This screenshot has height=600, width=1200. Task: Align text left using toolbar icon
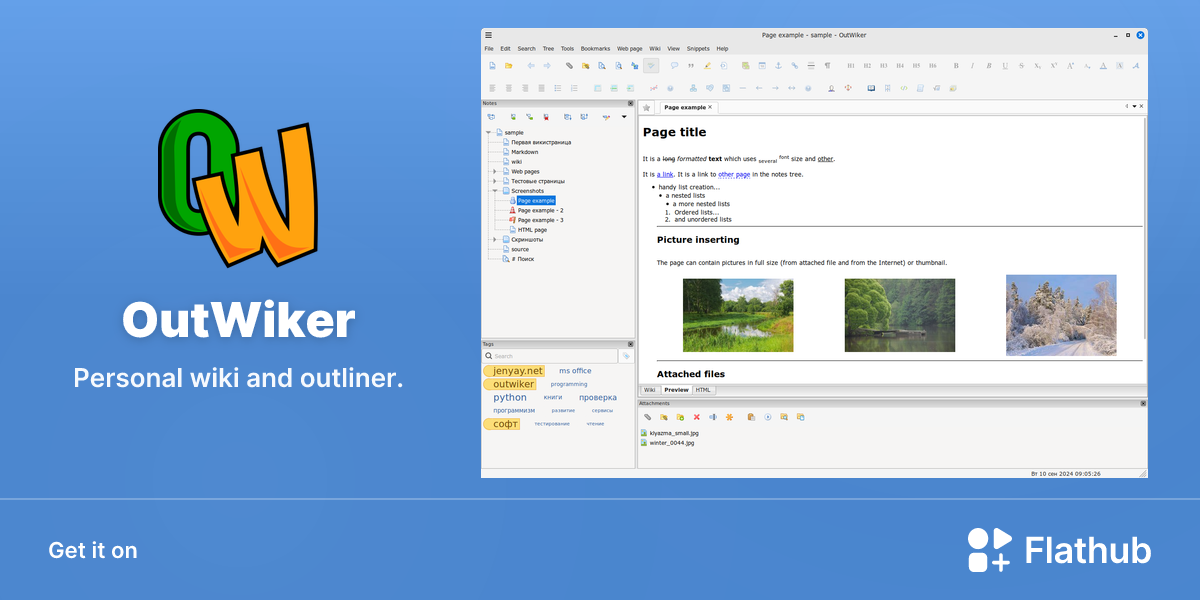492,88
